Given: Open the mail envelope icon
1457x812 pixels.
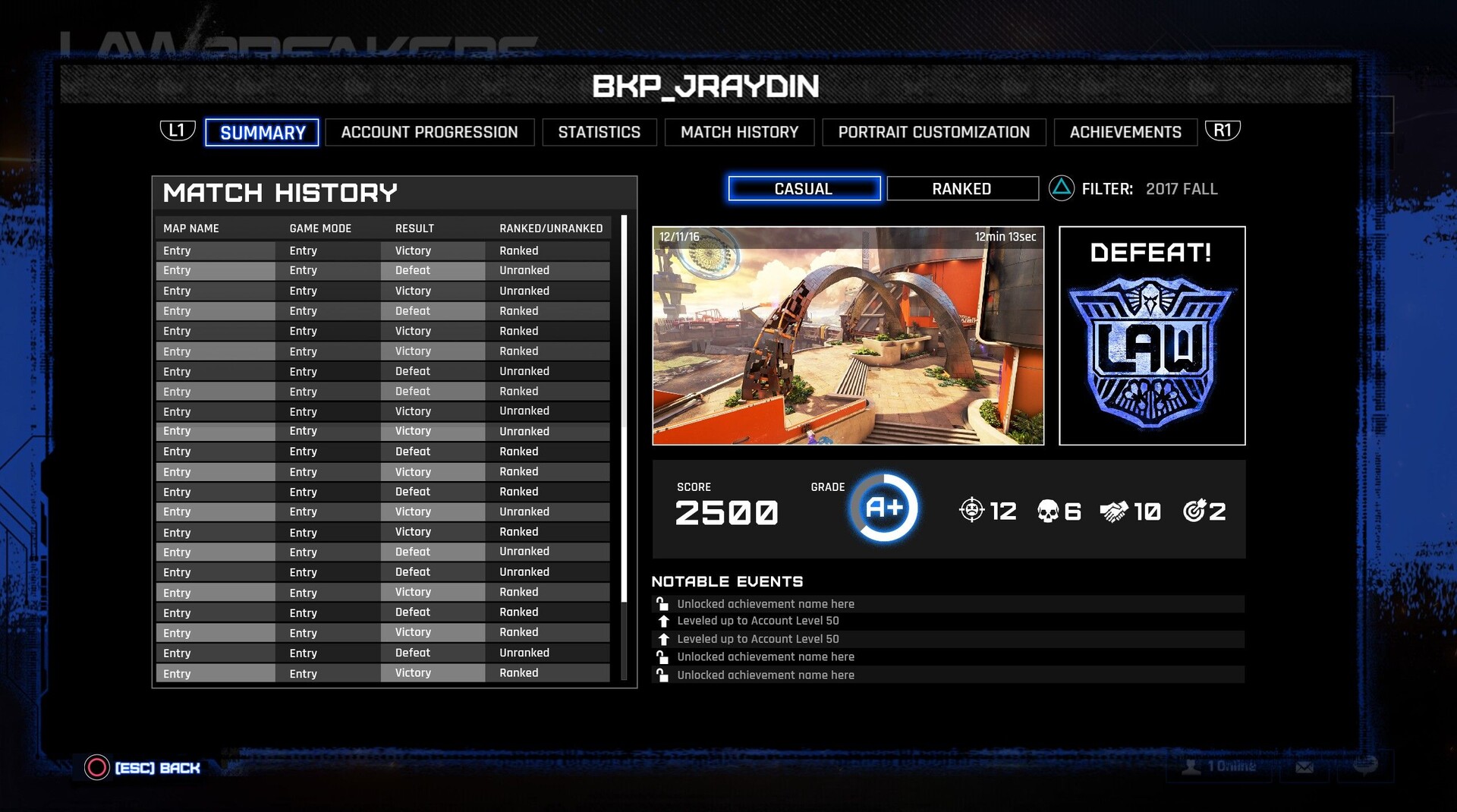Looking at the screenshot, I should pyautogui.click(x=1304, y=767).
